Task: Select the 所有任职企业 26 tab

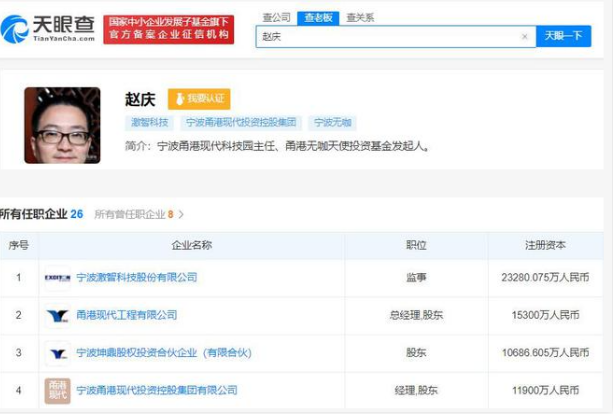Action: coord(41,214)
